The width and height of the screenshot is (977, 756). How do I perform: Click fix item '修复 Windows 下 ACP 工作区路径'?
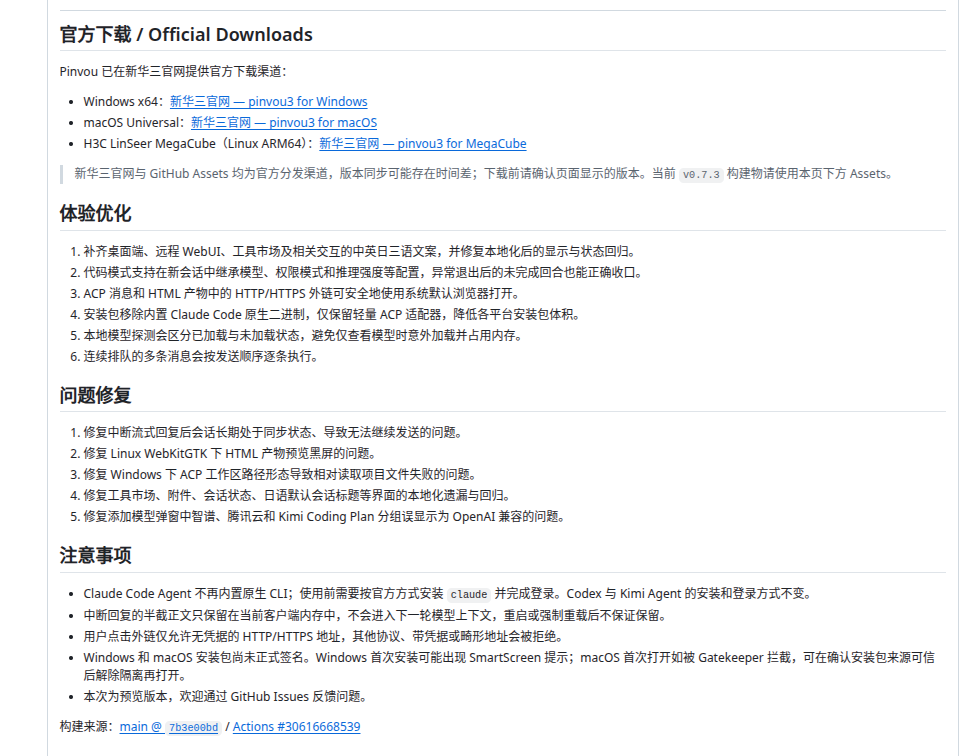(280, 475)
